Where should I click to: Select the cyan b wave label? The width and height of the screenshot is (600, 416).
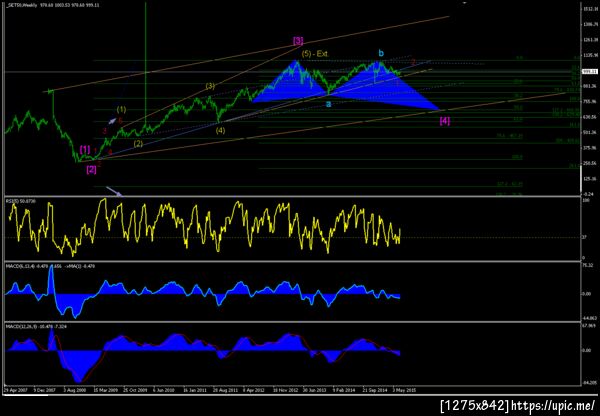coord(381,53)
